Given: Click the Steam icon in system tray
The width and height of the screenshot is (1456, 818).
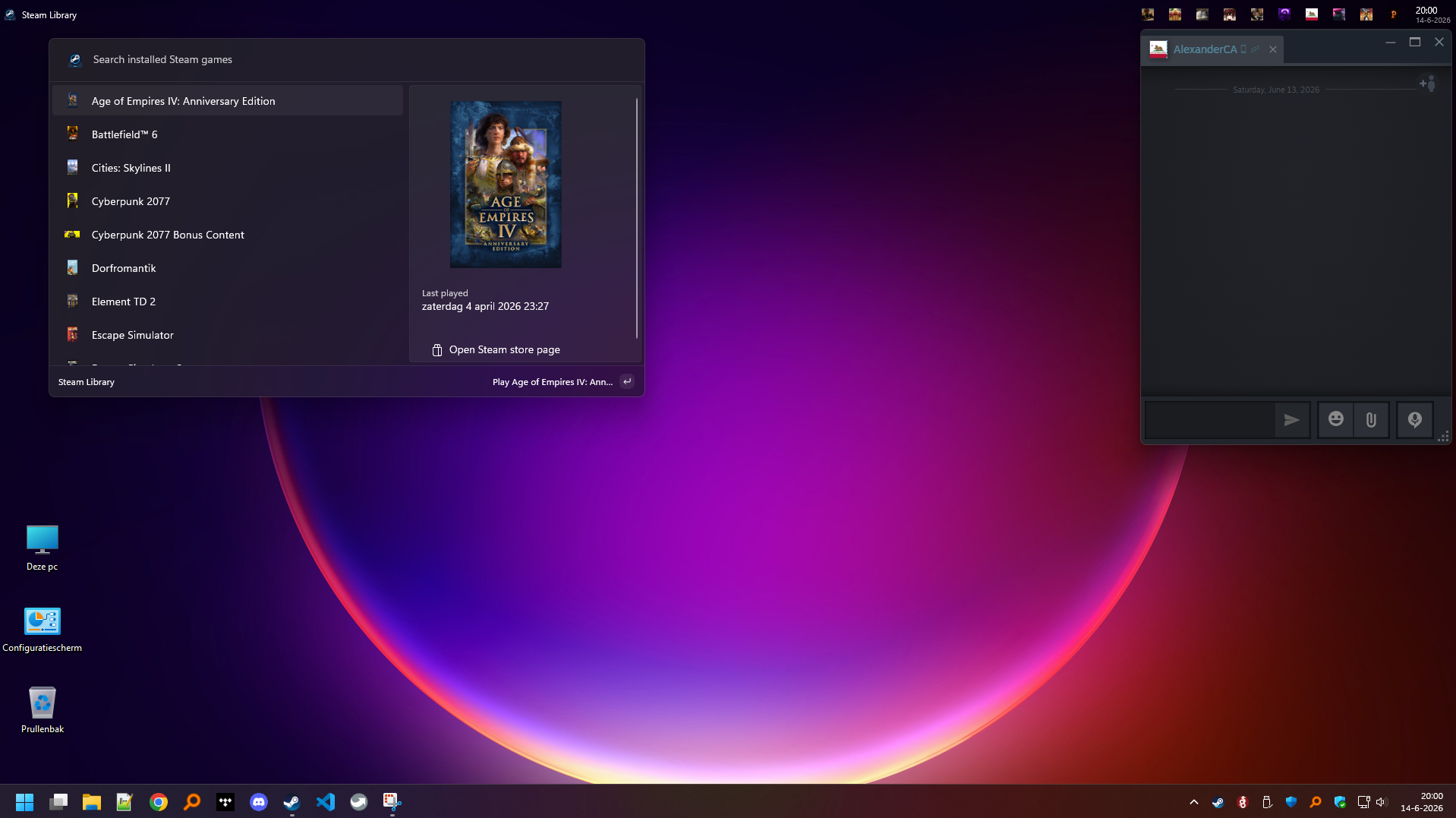Looking at the screenshot, I should (x=1218, y=802).
